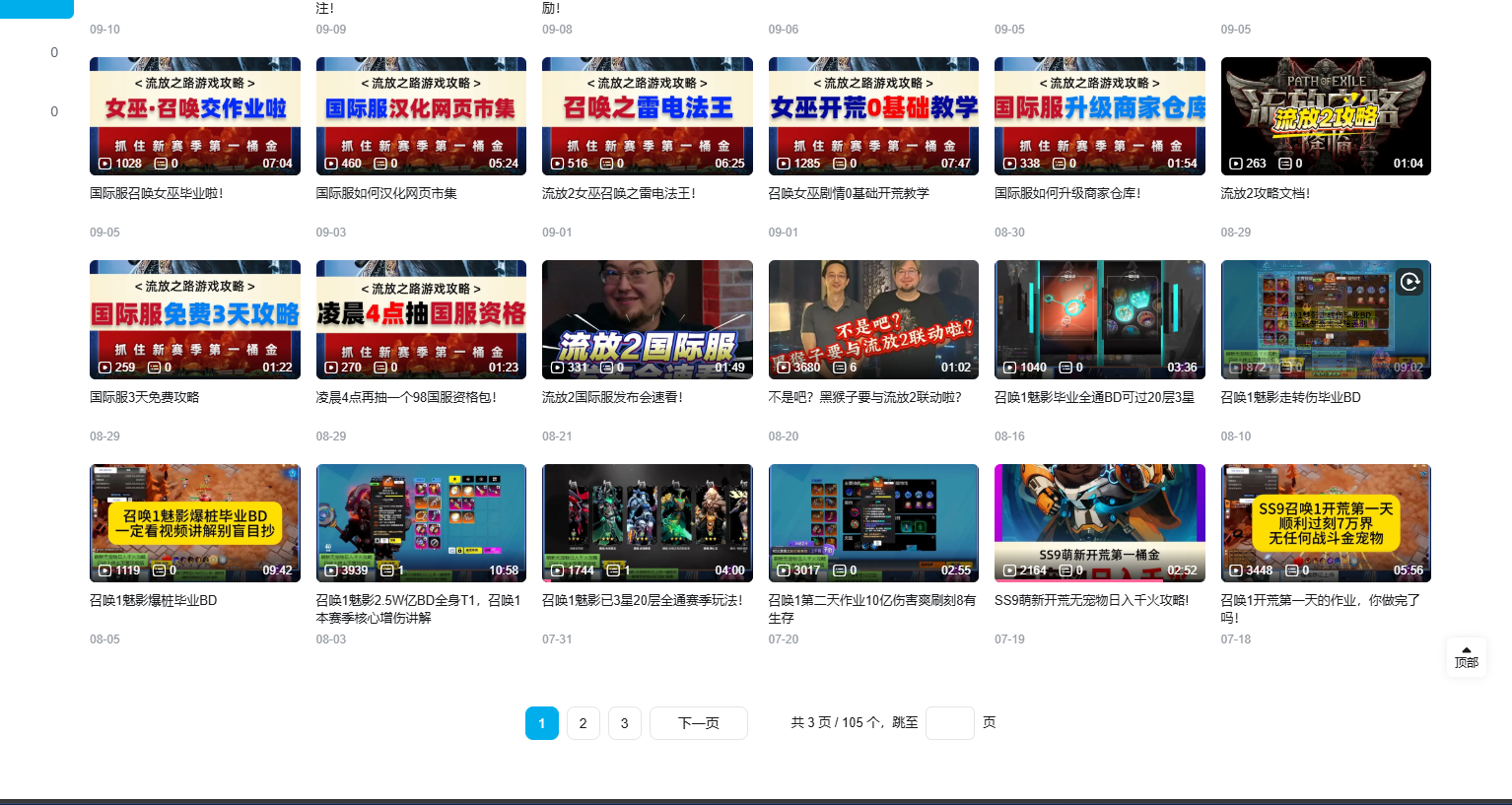This screenshot has width=1512, height=805.
Task: Click the play-count icon beside 263
Action: click(x=1237, y=164)
